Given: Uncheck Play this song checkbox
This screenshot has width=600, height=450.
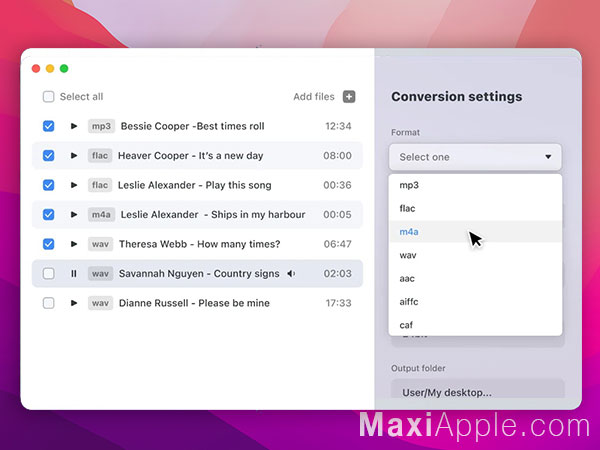Looking at the screenshot, I should pyautogui.click(x=49, y=185).
